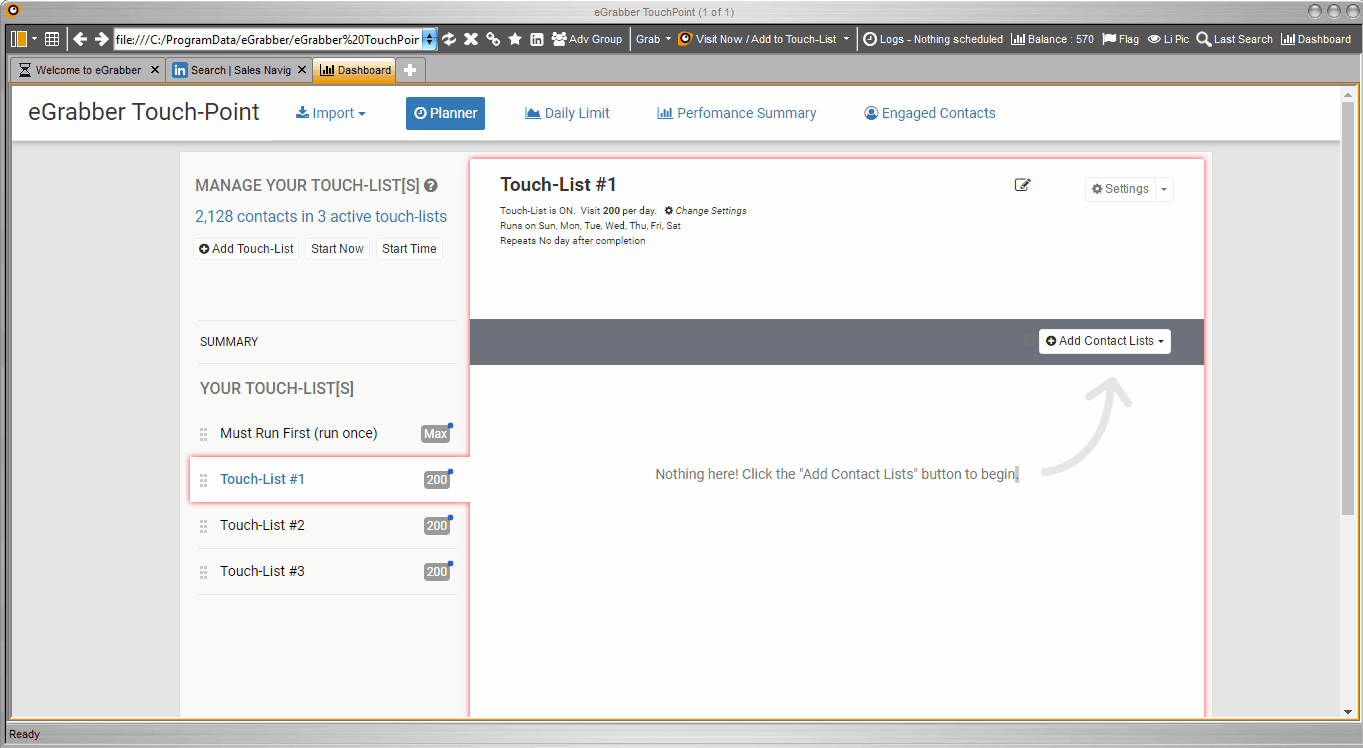Open the Daily Limit page
This screenshot has height=748, width=1363.
point(567,113)
